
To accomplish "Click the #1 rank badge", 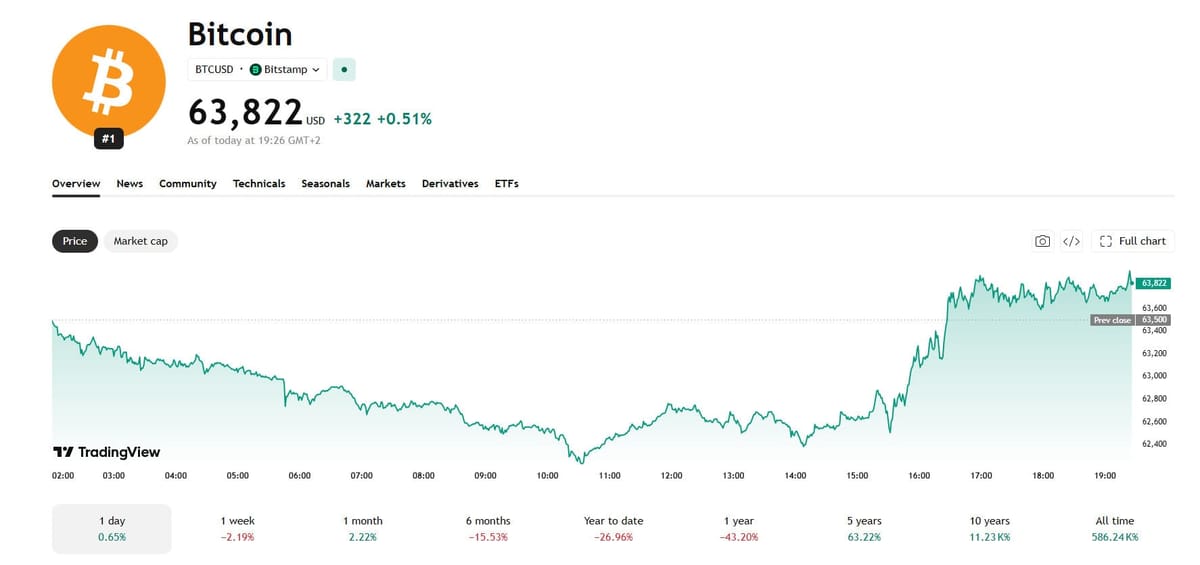I will [109, 139].
